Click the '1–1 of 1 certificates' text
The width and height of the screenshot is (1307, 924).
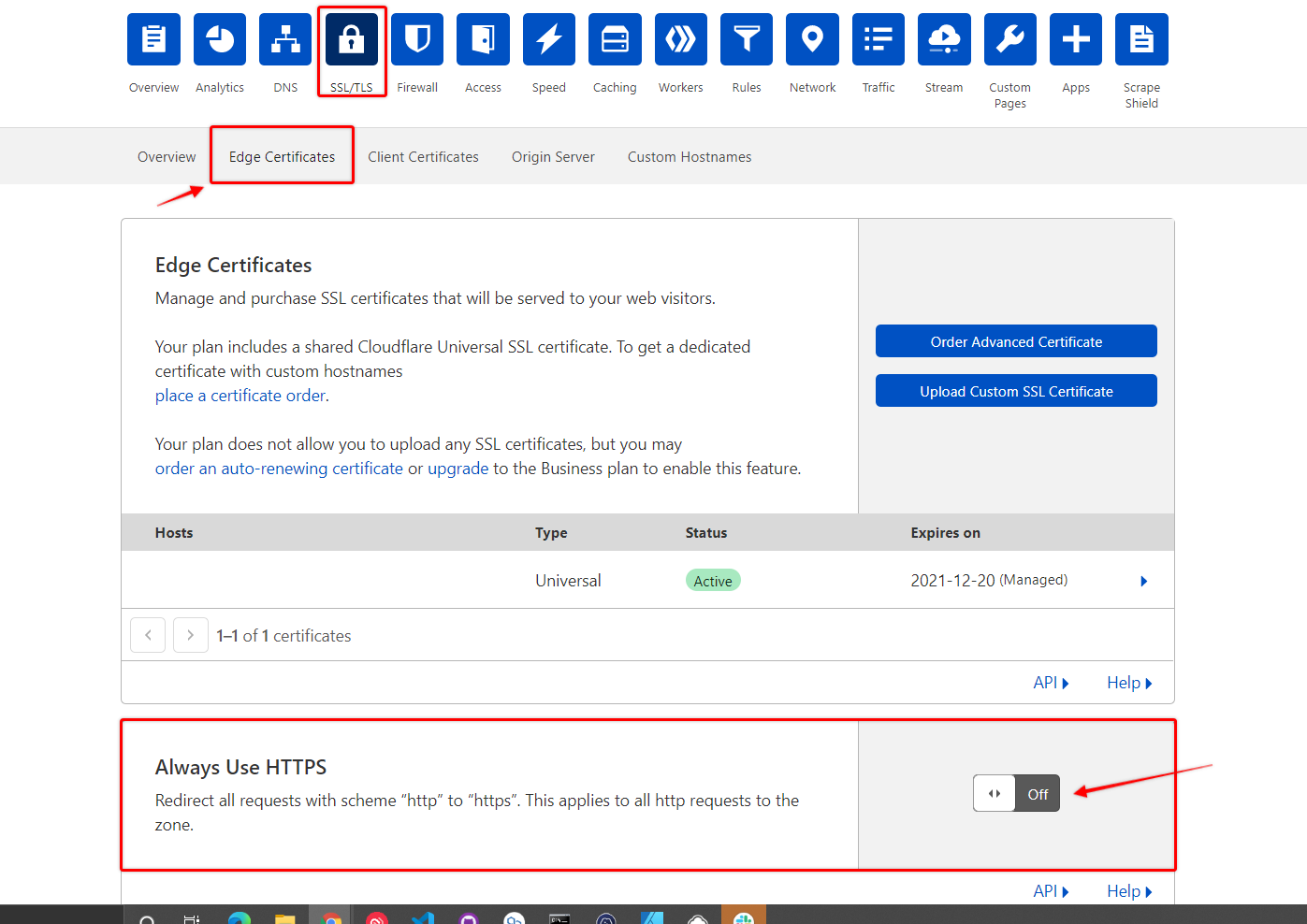(283, 636)
